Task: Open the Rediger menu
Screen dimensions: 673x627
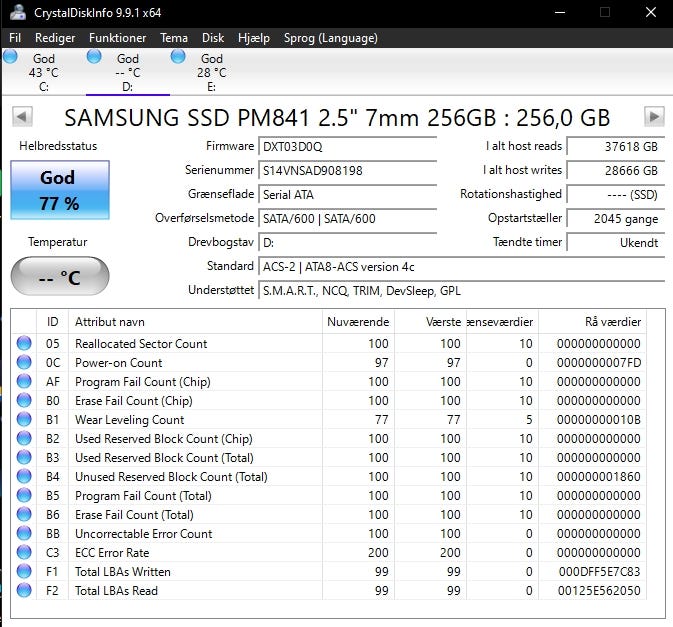Action: 55,38
